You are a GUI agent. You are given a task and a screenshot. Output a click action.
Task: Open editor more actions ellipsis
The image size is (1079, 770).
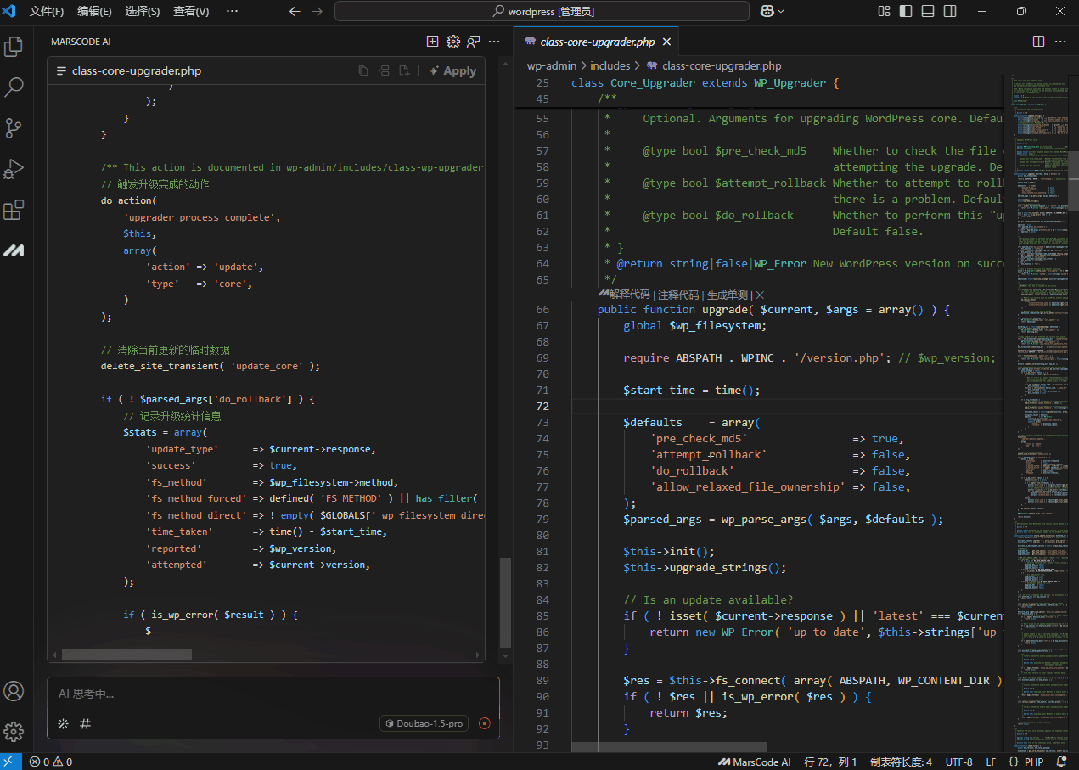click(1059, 42)
